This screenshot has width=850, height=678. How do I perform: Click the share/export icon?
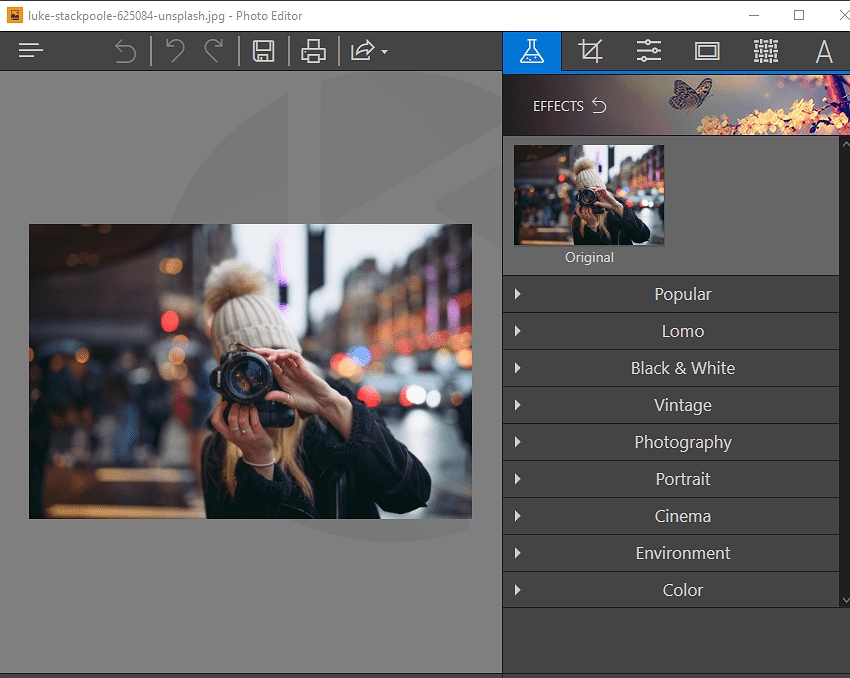coord(363,51)
